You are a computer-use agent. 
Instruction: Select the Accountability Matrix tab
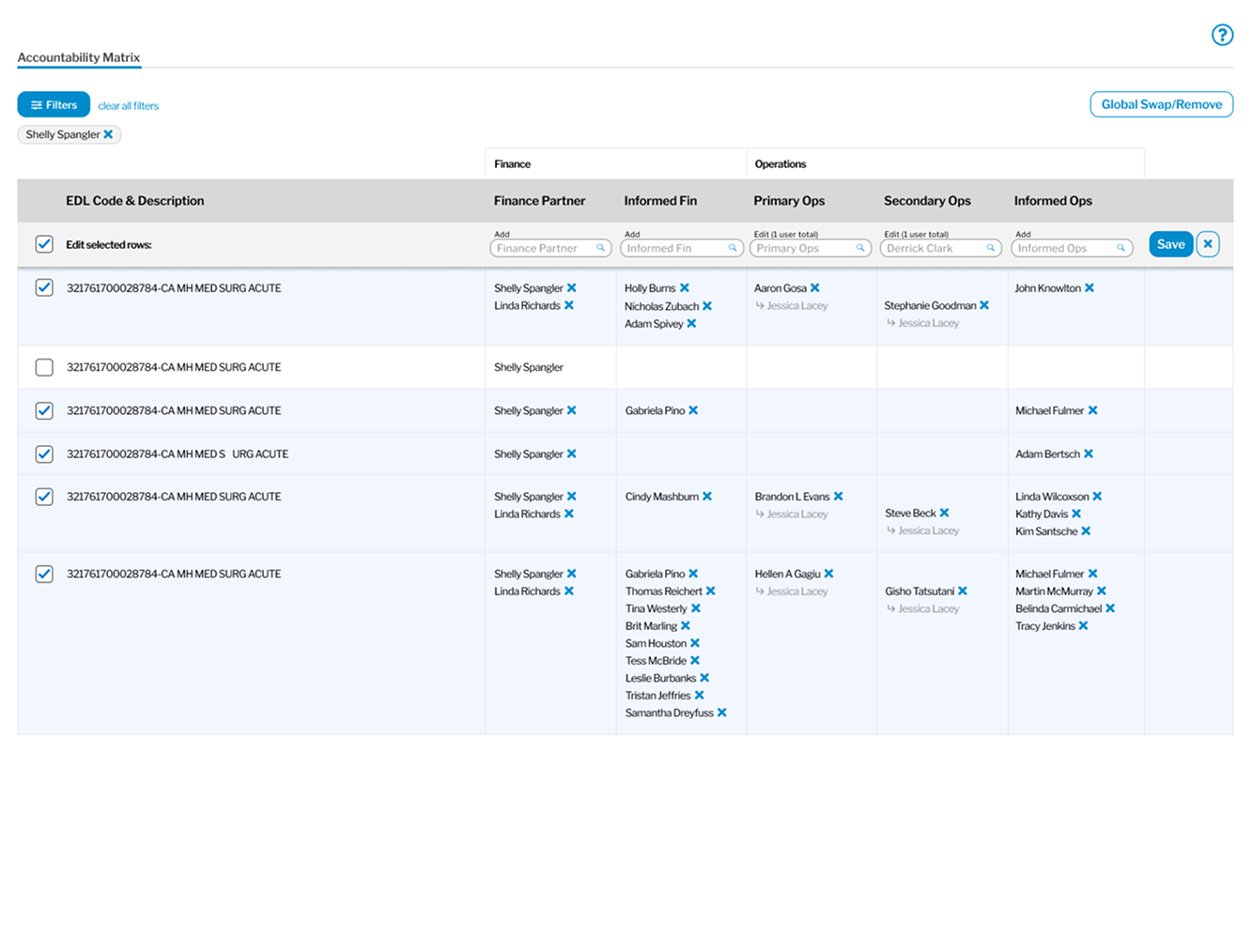click(79, 57)
